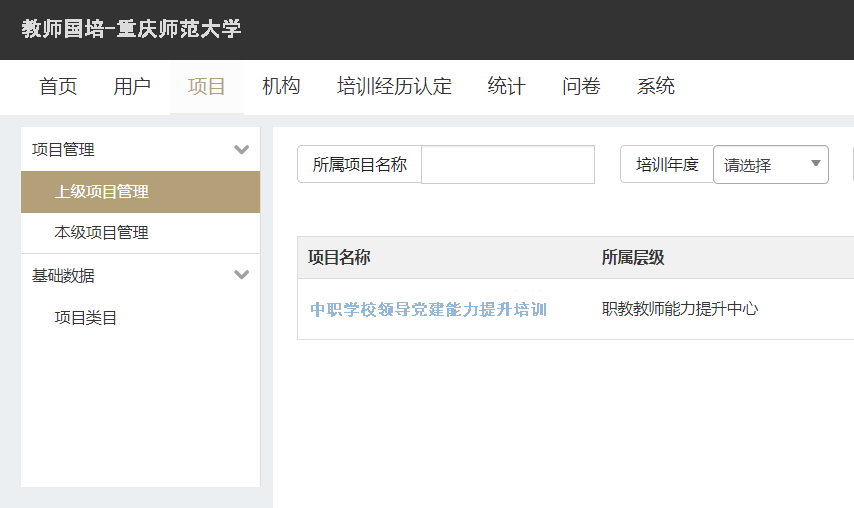The image size is (854, 508).
Task: Focus the 所属项目名称 text input
Action: coord(507,165)
